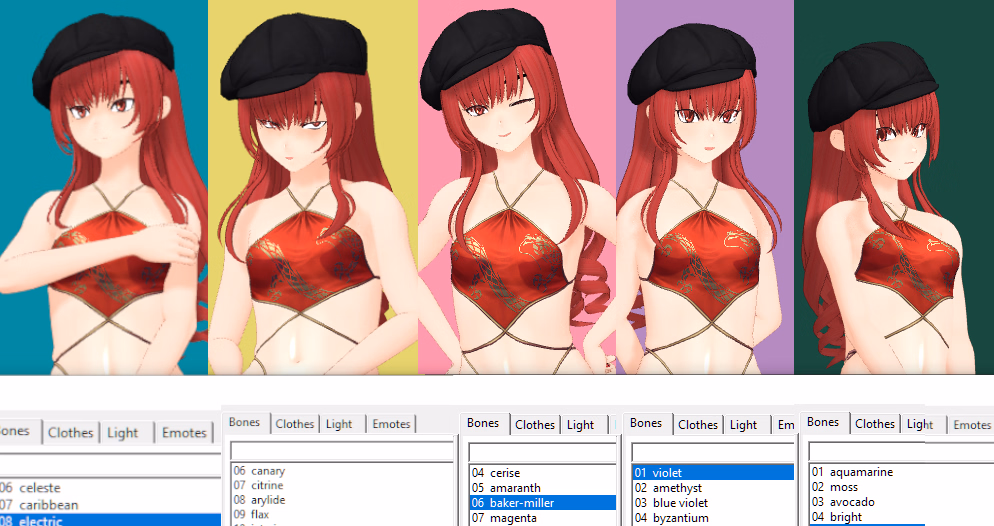This screenshot has width=994, height=526.
Task: Select the '04 bright' list entry
Action: pos(902,517)
